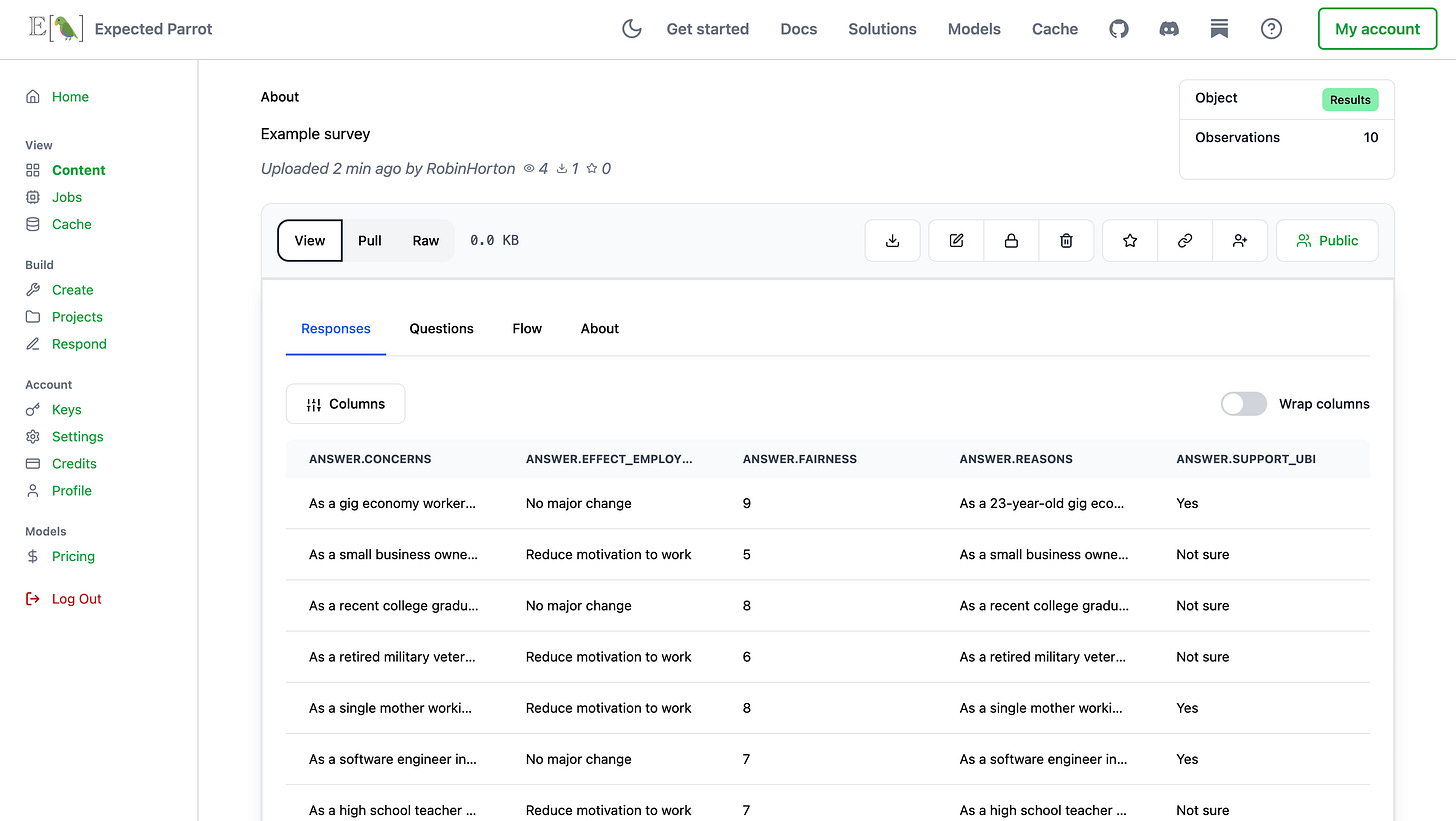Viewport: 1456px width, 821px height.
Task: Switch to the Responses tab
Action: click(x=336, y=328)
